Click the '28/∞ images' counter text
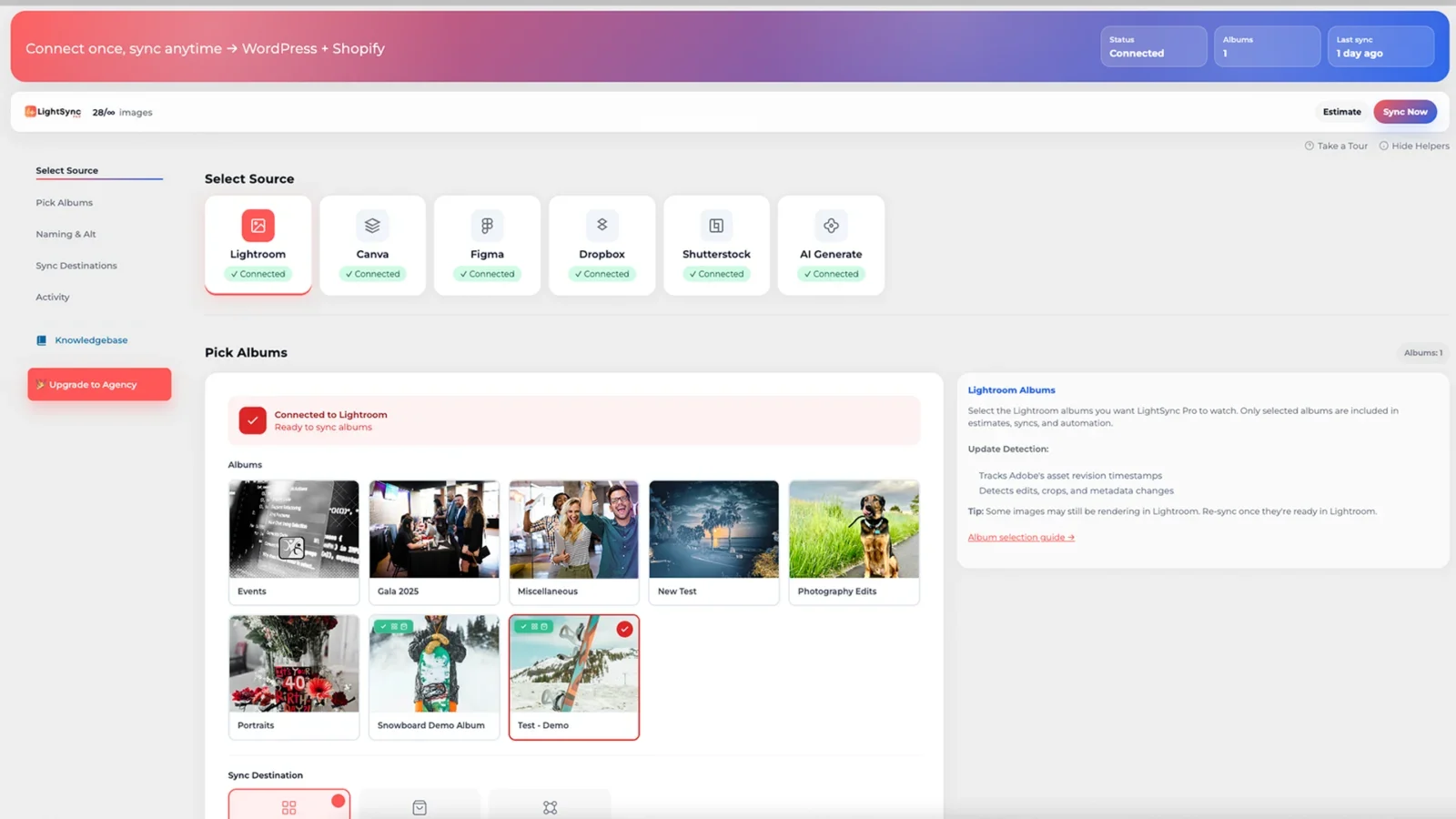The image size is (1456, 819). pyautogui.click(x=122, y=112)
